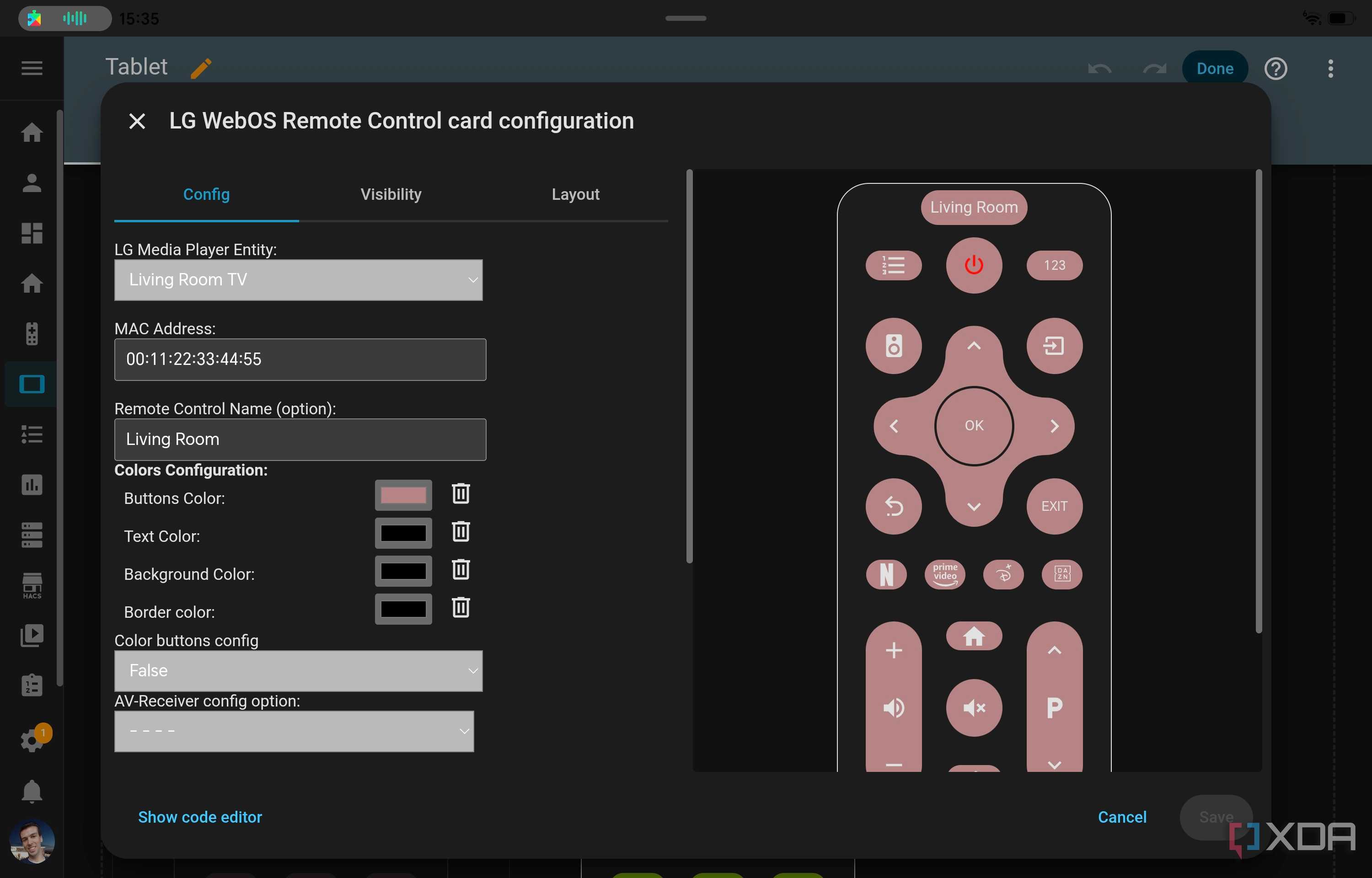Delete the Buttons Color setting

pyautogui.click(x=461, y=494)
